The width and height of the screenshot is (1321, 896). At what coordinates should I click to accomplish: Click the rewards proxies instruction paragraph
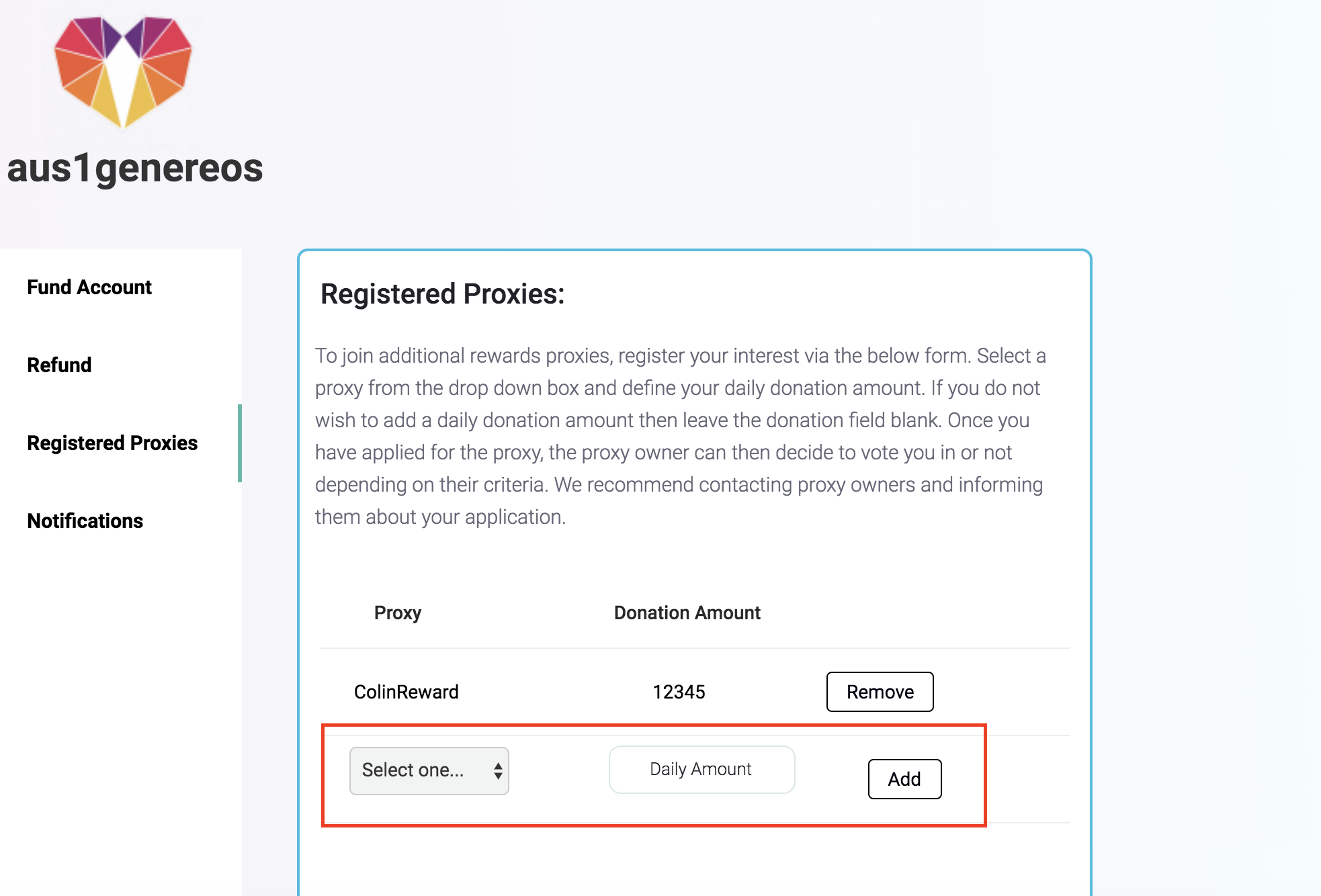pos(680,436)
